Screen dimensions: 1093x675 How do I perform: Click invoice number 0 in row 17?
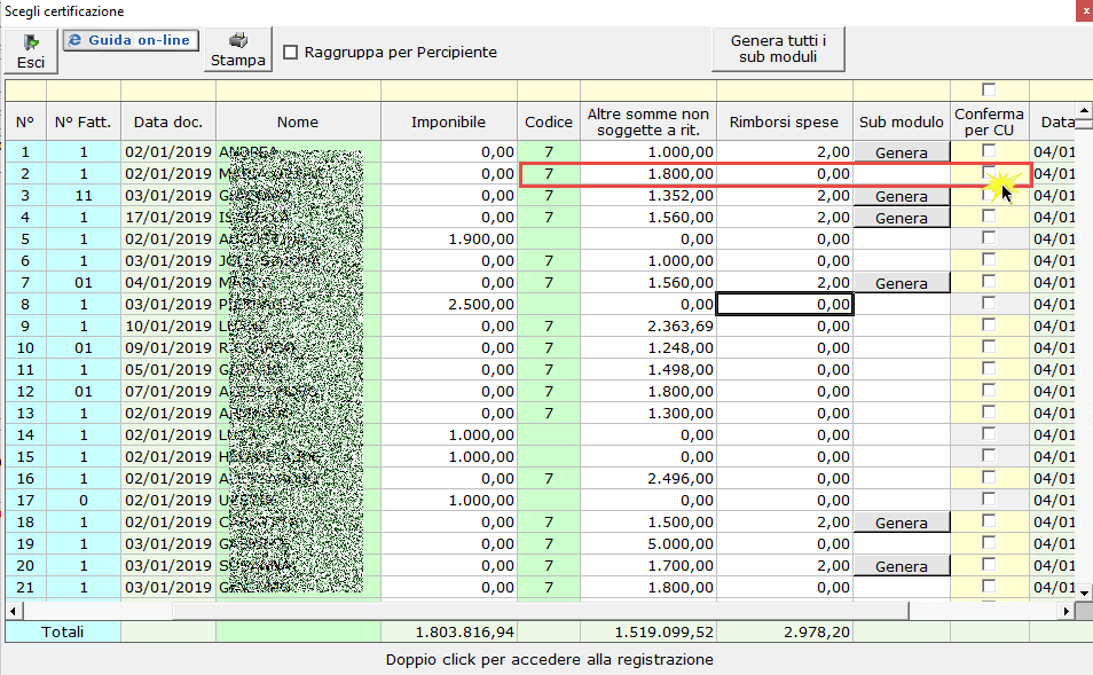click(84, 501)
